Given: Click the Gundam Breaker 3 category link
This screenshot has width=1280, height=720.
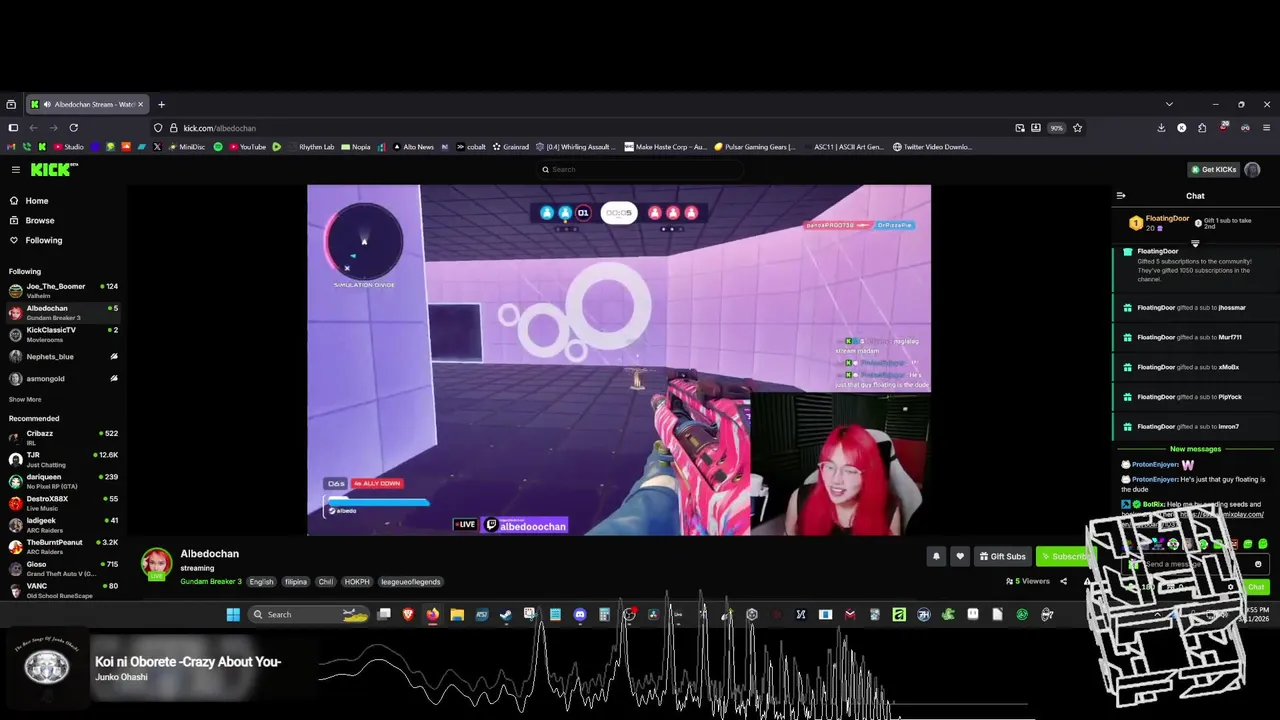Looking at the screenshot, I should 211,581.
